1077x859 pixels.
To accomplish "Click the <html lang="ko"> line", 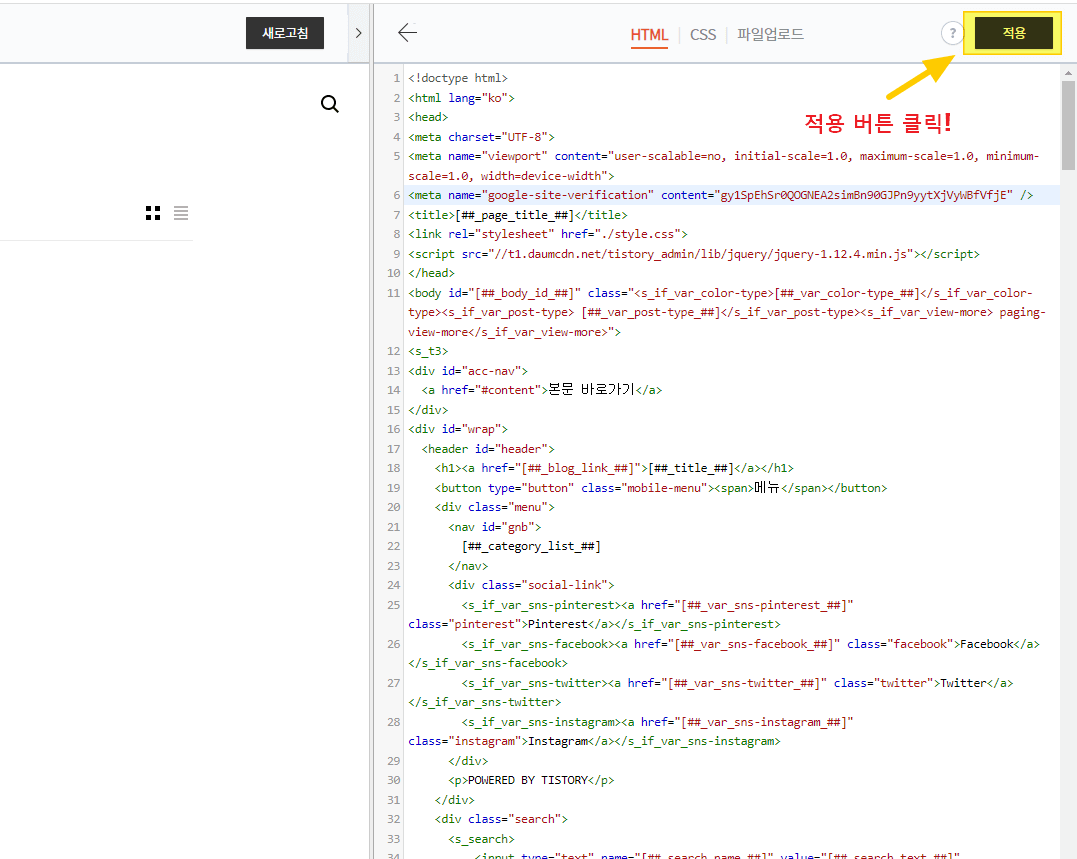I will coord(462,98).
